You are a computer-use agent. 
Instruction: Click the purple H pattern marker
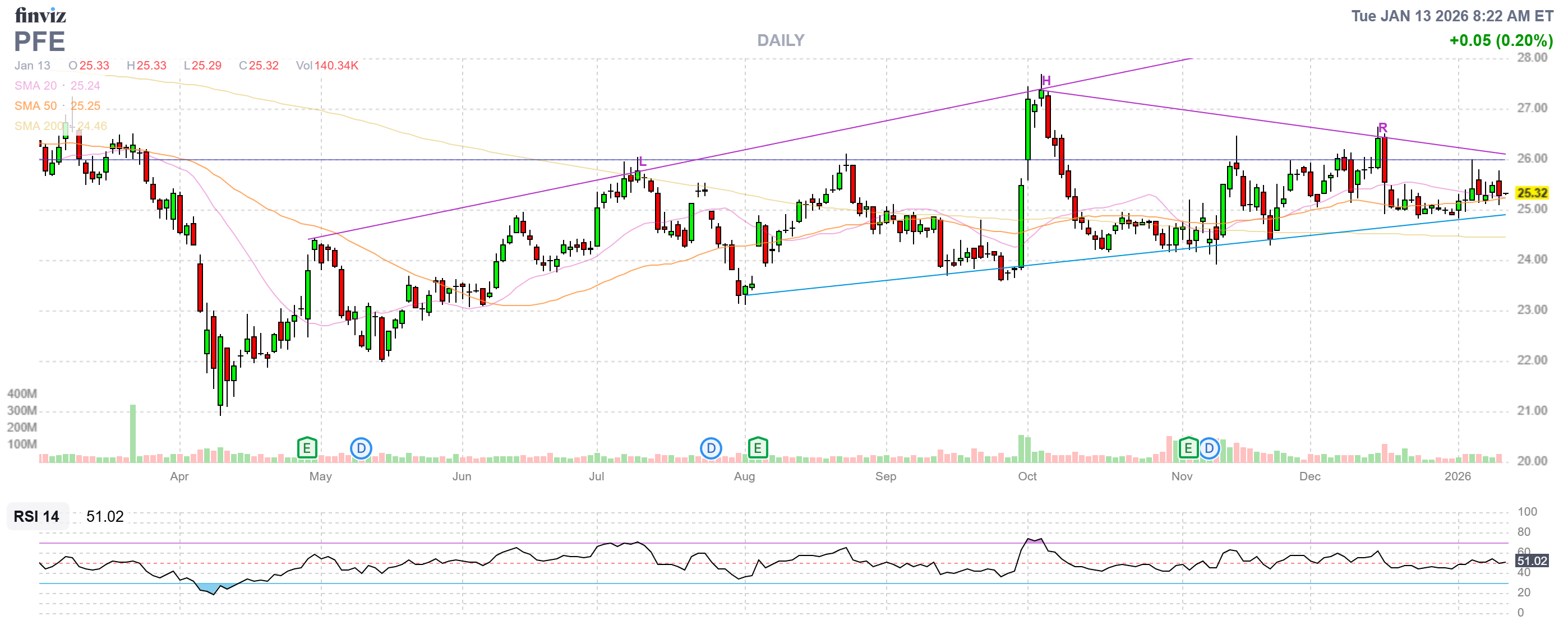click(x=1046, y=81)
